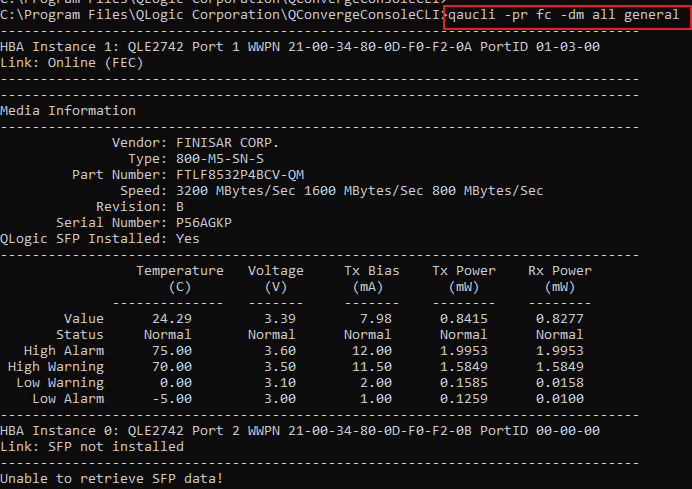692x489 pixels.
Task: Click High Warning temperature '70.00'
Action: 172,367
